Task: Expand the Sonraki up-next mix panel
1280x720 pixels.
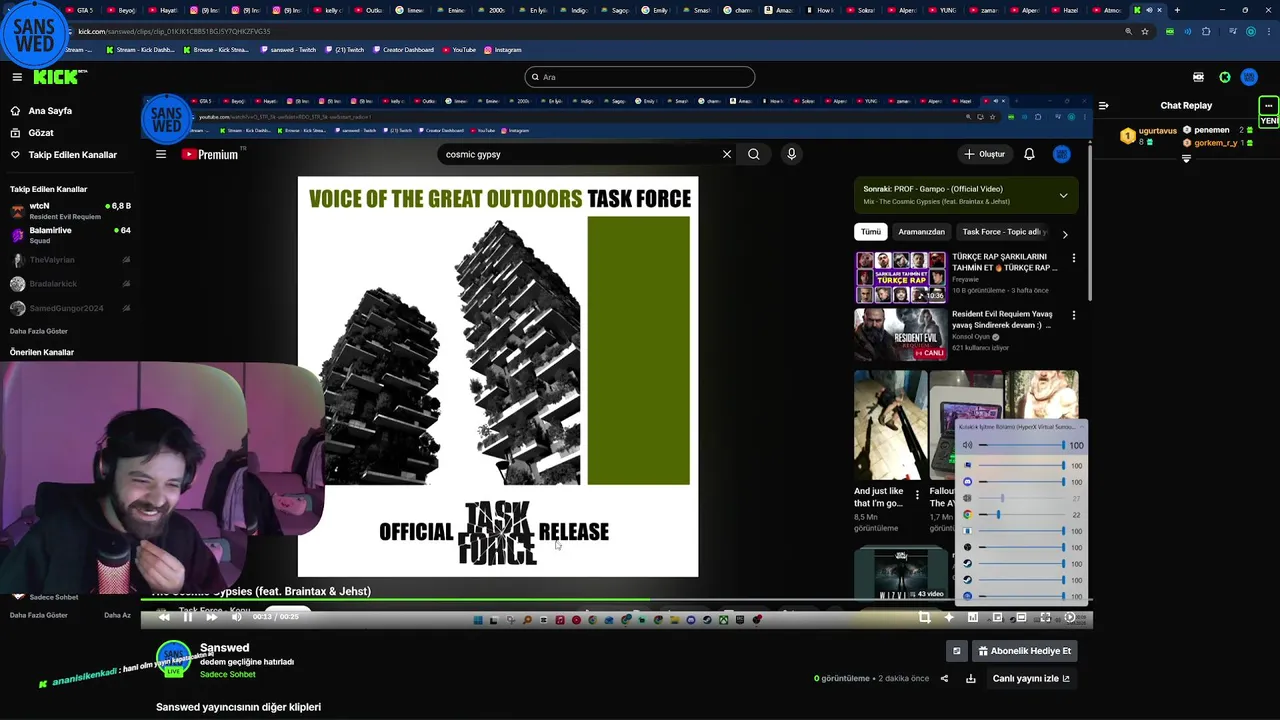Action: (1063, 195)
